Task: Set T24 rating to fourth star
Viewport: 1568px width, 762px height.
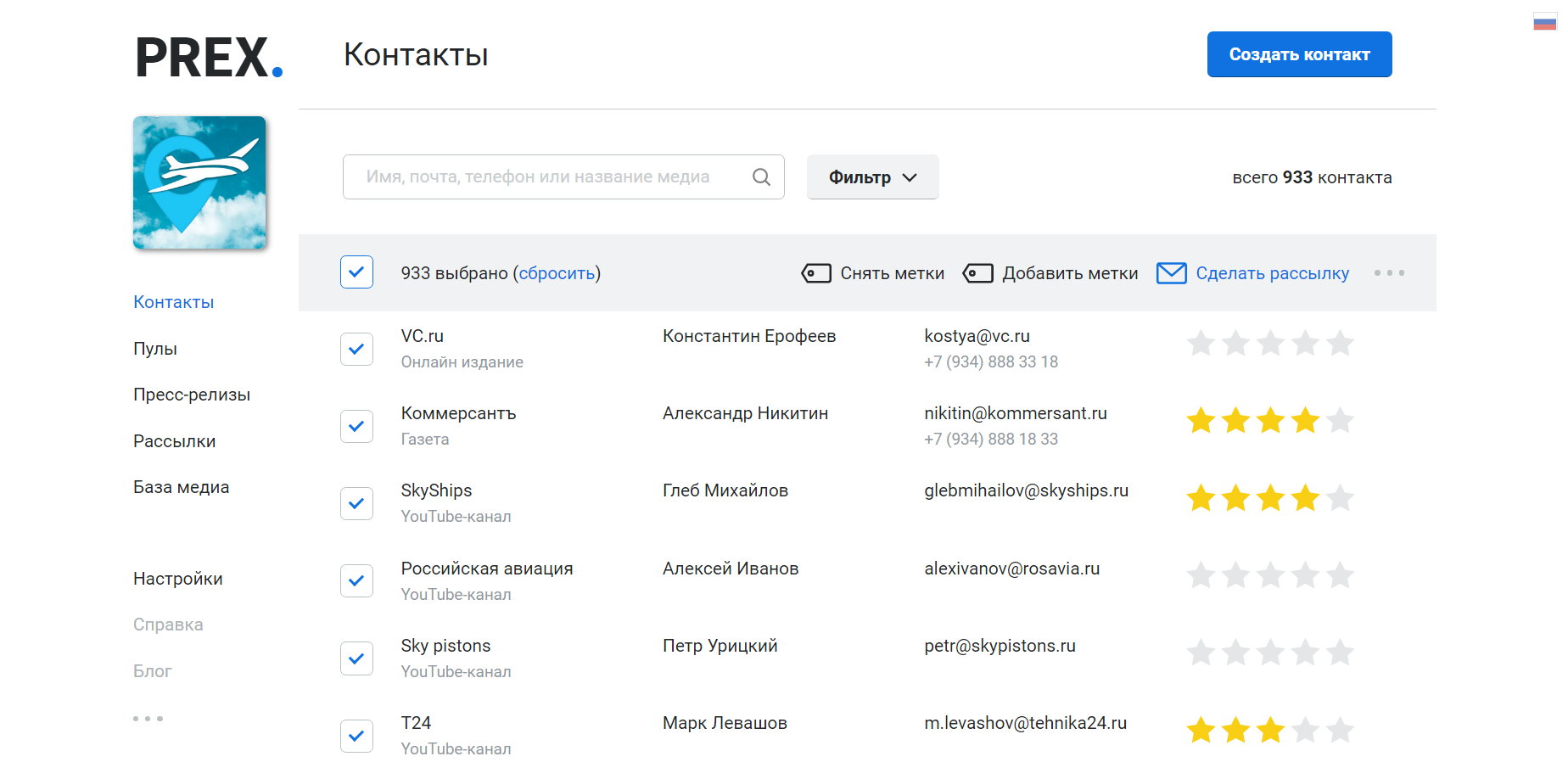Action: (x=1305, y=730)
